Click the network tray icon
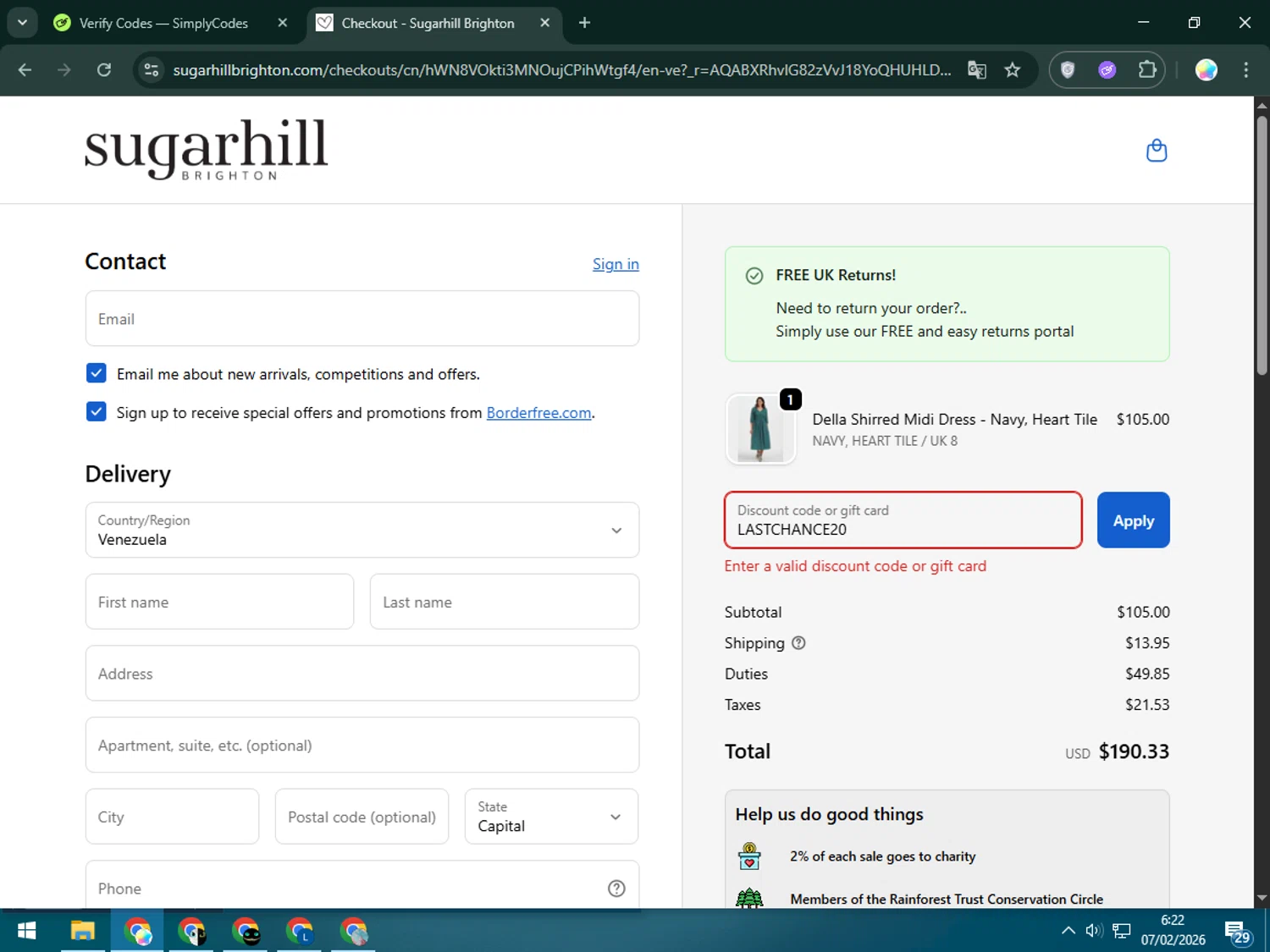1270x952 pixels. pos(1122,931)
